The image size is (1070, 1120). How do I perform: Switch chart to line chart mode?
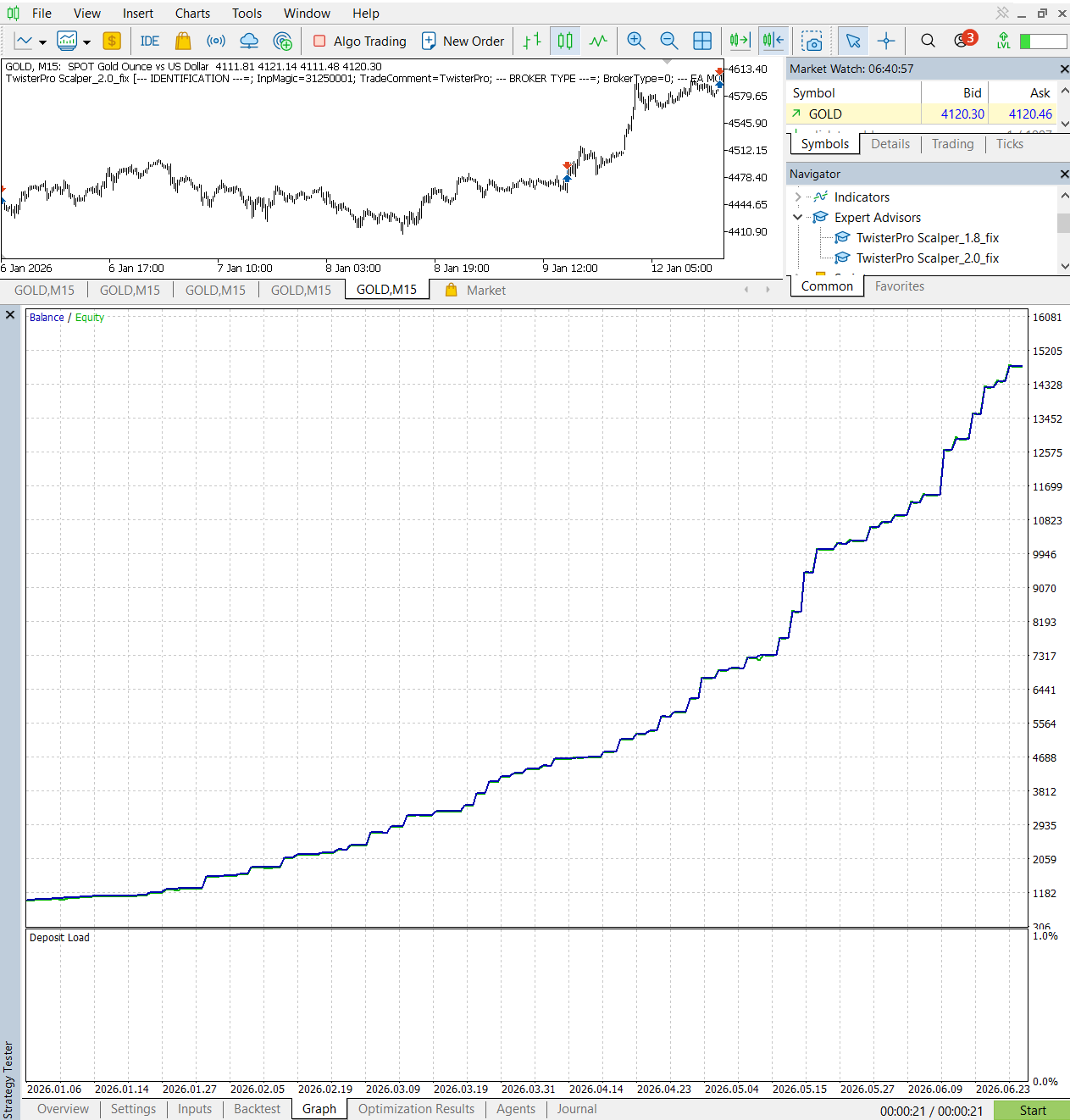(598, 41)
